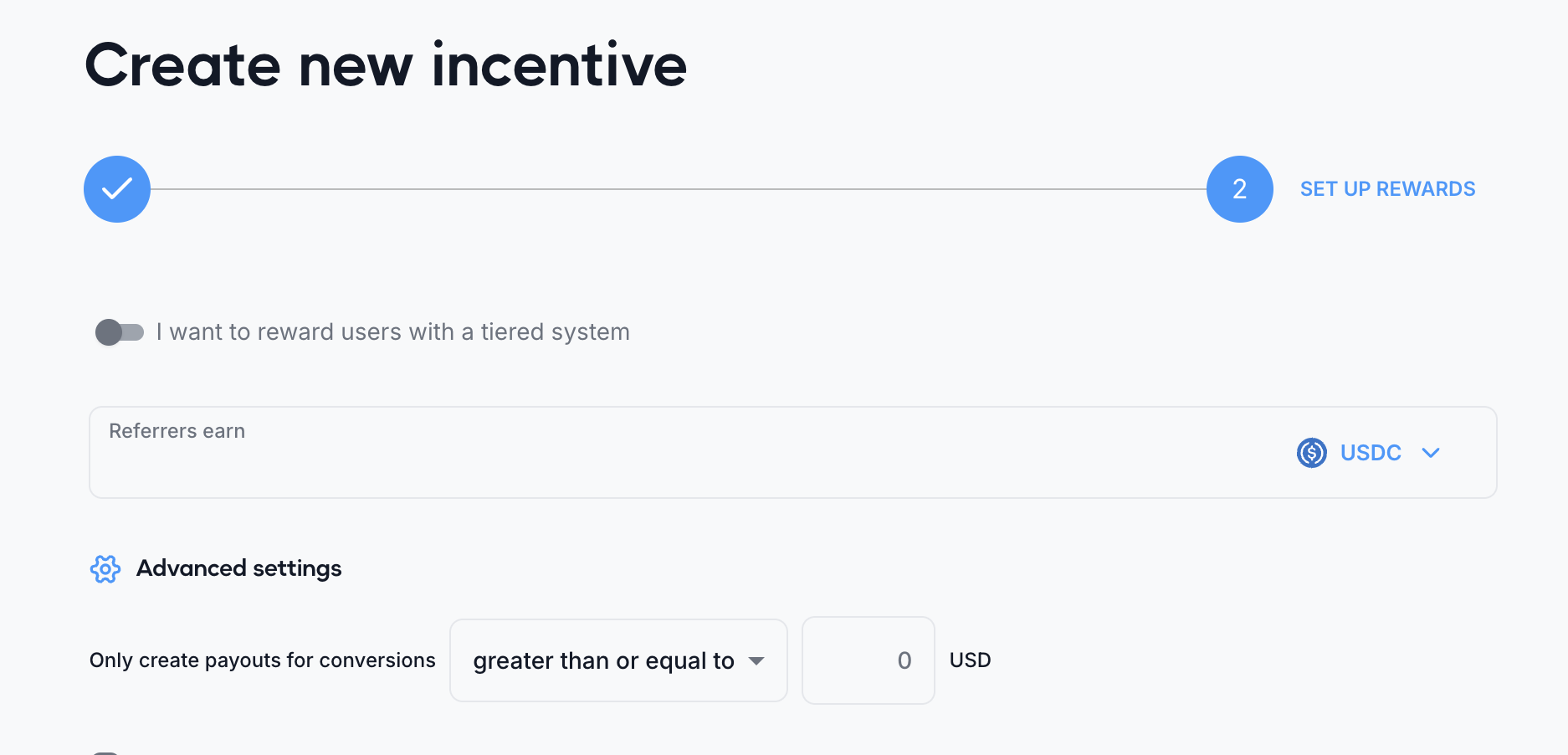Click the Advanced settings heading
Screen dimensions: 1568x755
[239, 568]
